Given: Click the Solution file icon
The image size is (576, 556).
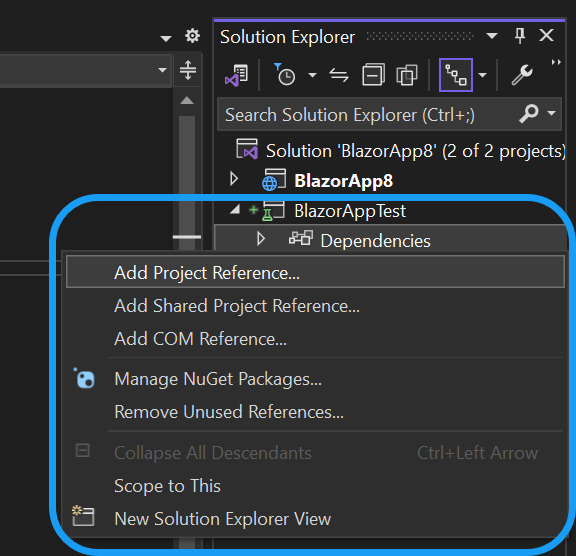Looking at the screenshot, I should click(247, 149).
